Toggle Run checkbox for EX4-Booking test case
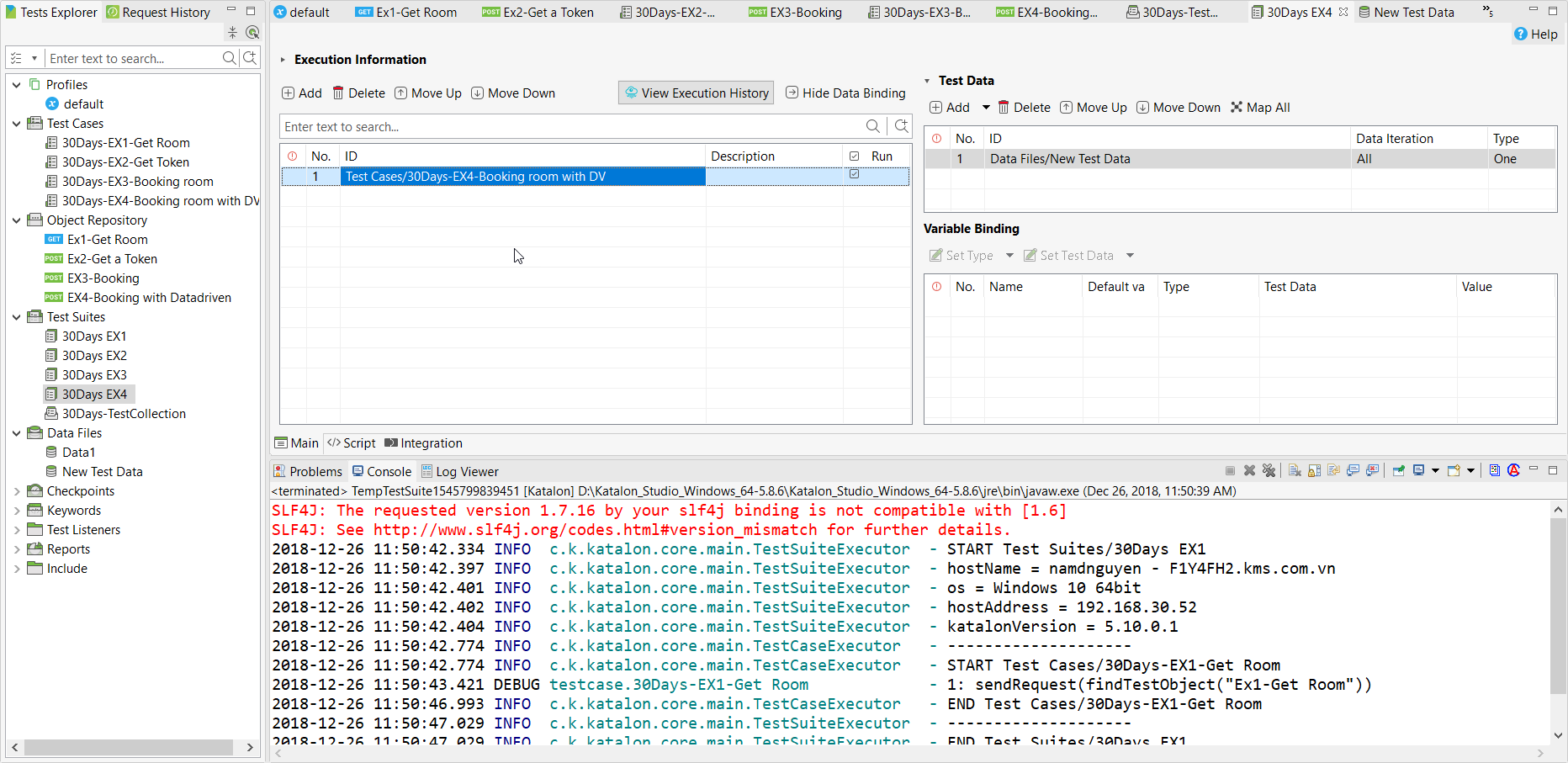The image size is (1568, 763). click(x=854, y=174)
